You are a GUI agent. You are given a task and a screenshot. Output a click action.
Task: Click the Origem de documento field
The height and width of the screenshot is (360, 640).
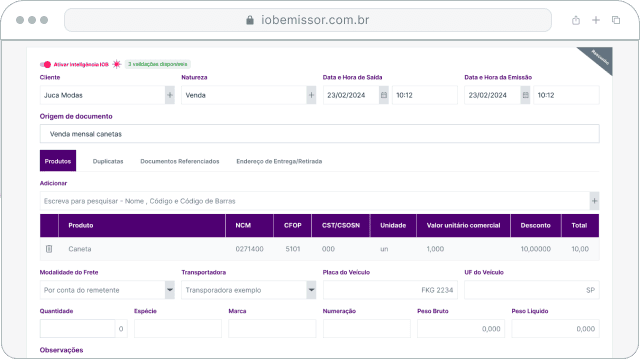[x=320, y=134]
